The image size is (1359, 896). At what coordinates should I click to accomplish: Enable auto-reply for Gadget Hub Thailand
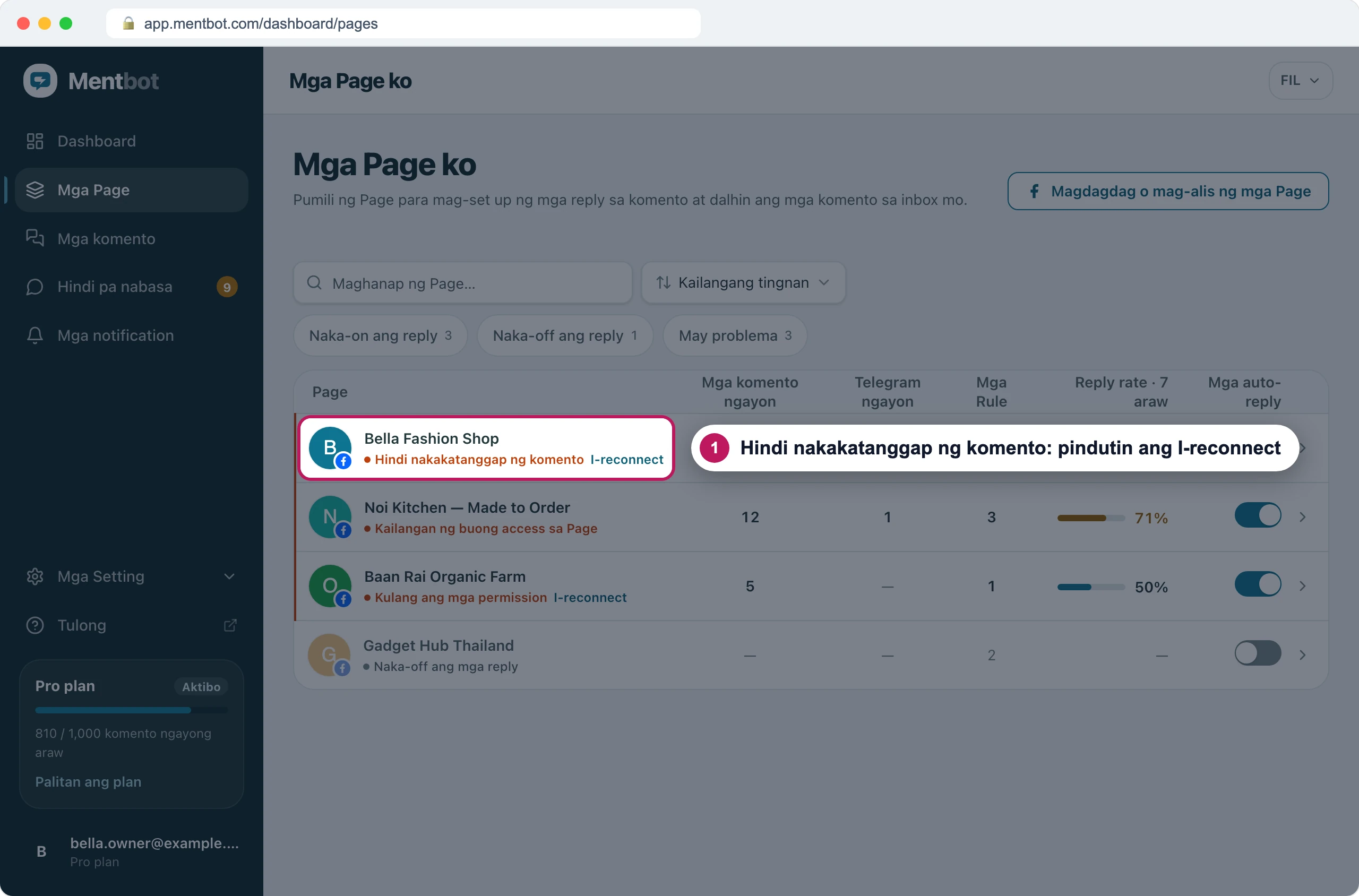1257,653
